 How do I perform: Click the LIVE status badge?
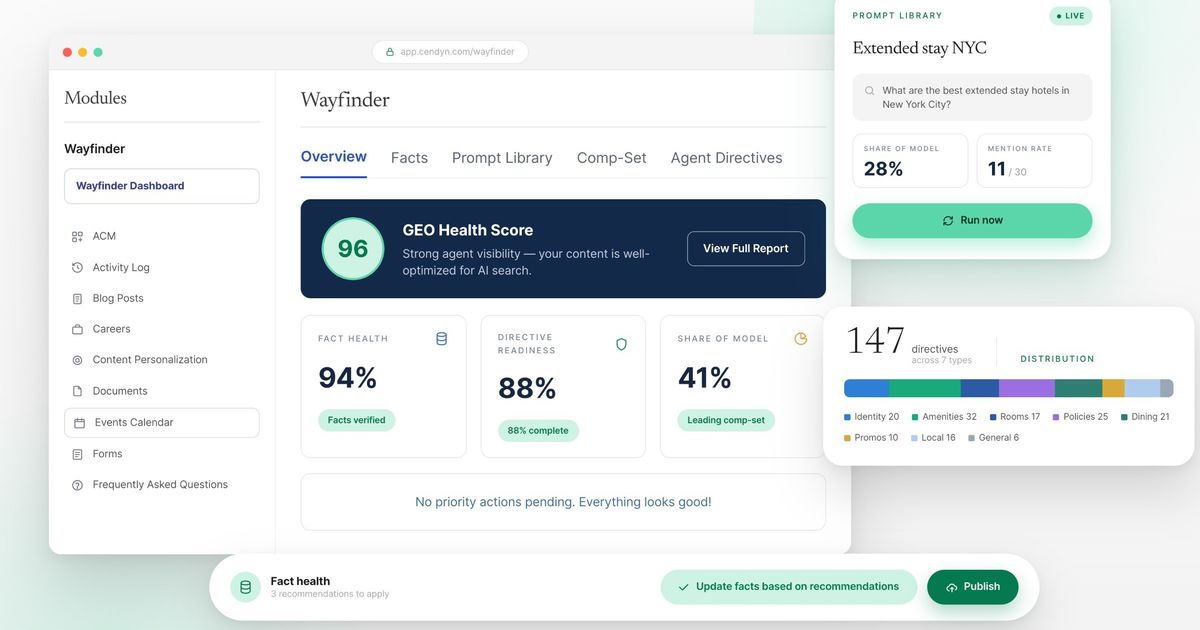[1071, 16]
